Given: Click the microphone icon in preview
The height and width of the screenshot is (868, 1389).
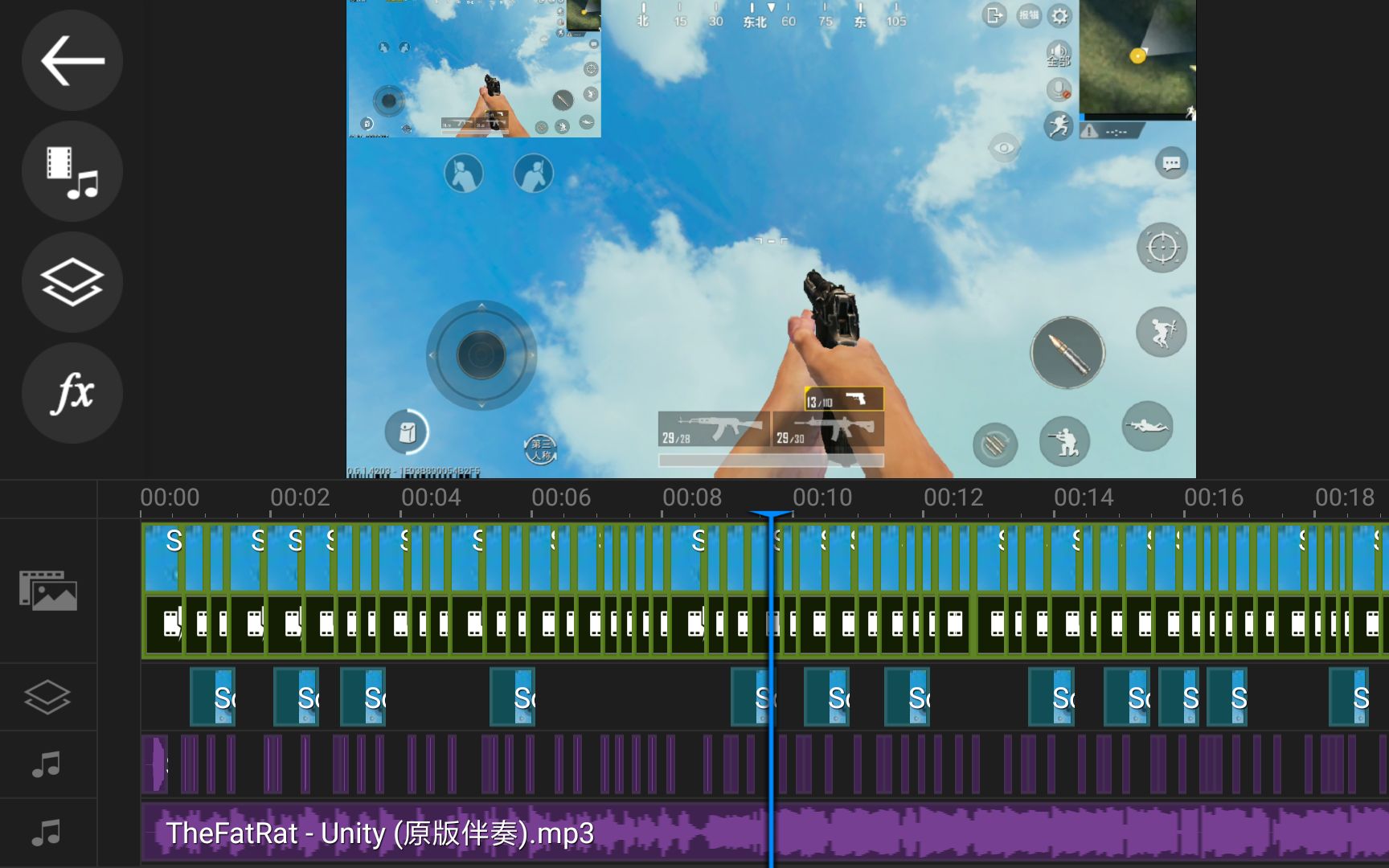Looking at the screenshot, I should [1059, 89].
